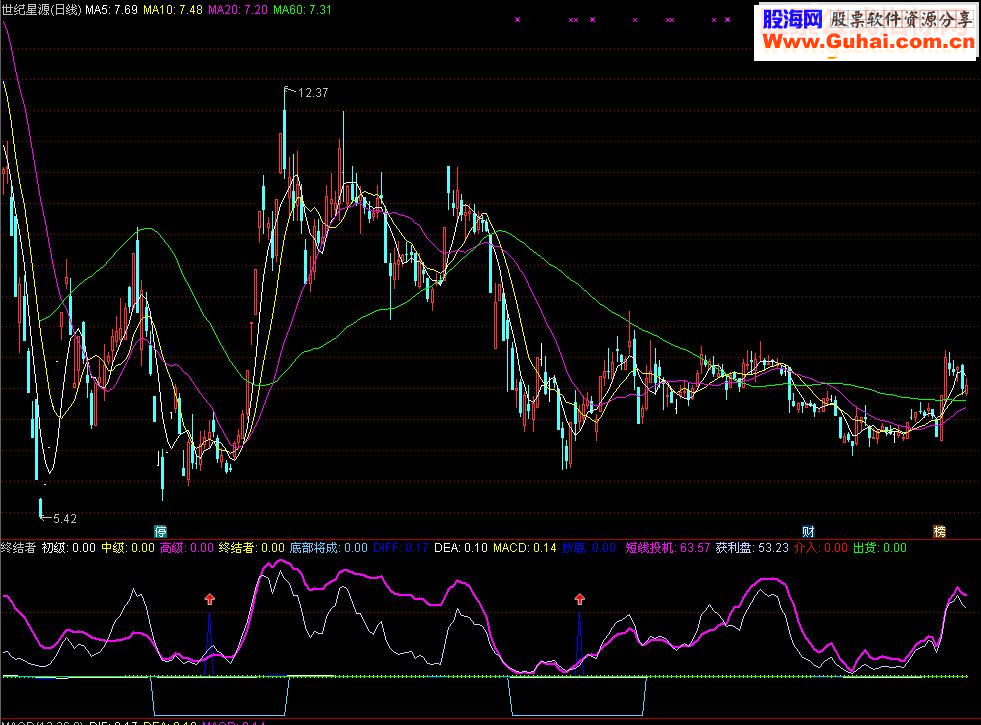This screenshot has width=981, height=725.
Task: Click the MA20: 7.20 label
Action: pyautogui.click(x=238, y=10)
